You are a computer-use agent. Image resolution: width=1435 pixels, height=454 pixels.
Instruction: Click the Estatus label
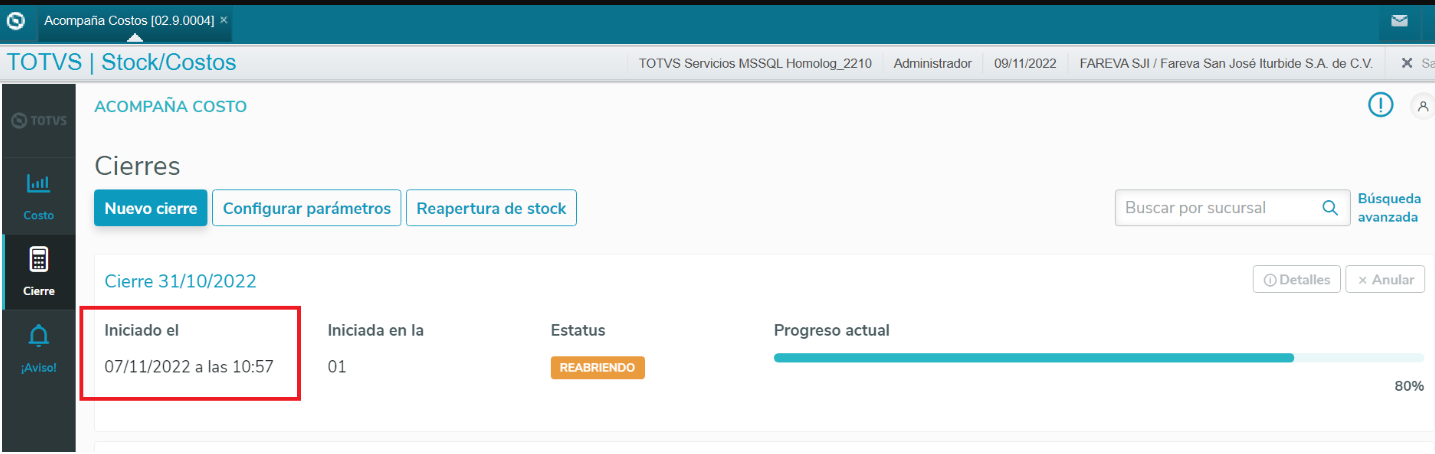(x=578, y=330)
